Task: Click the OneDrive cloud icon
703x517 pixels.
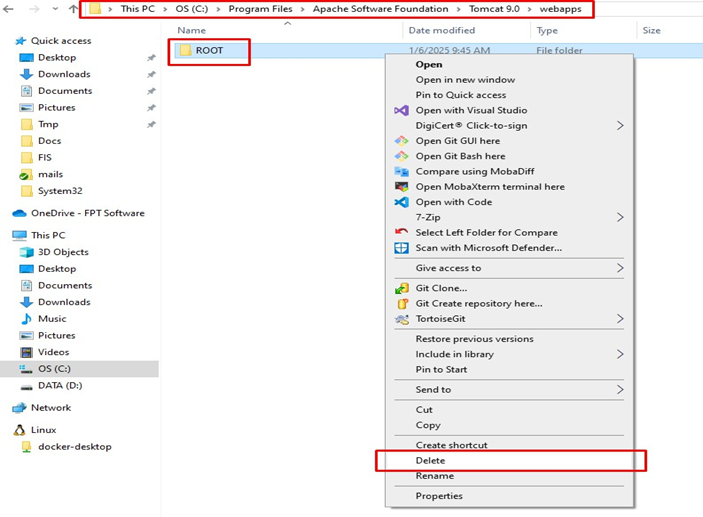Action: click(19, 213)
